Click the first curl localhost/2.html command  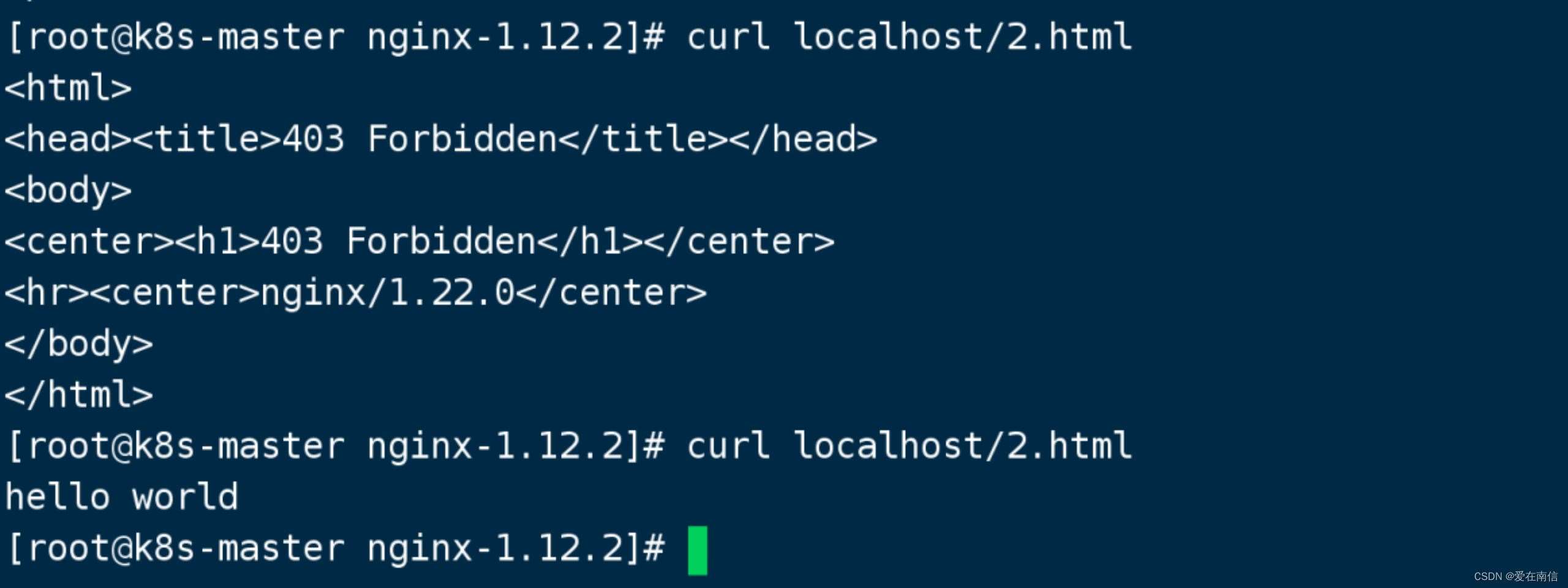coord(909,37)
